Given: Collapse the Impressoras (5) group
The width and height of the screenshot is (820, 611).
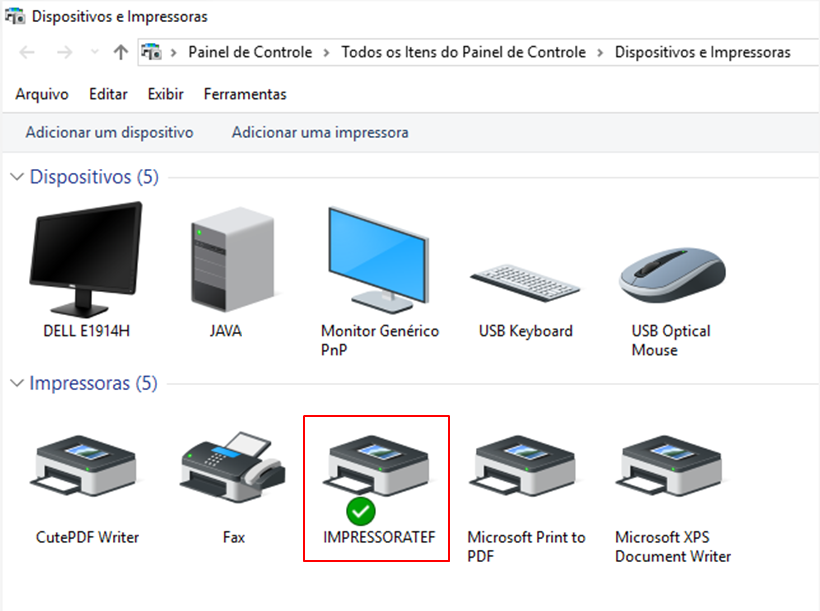Looking at the screenshot, I should pos(17,383).
